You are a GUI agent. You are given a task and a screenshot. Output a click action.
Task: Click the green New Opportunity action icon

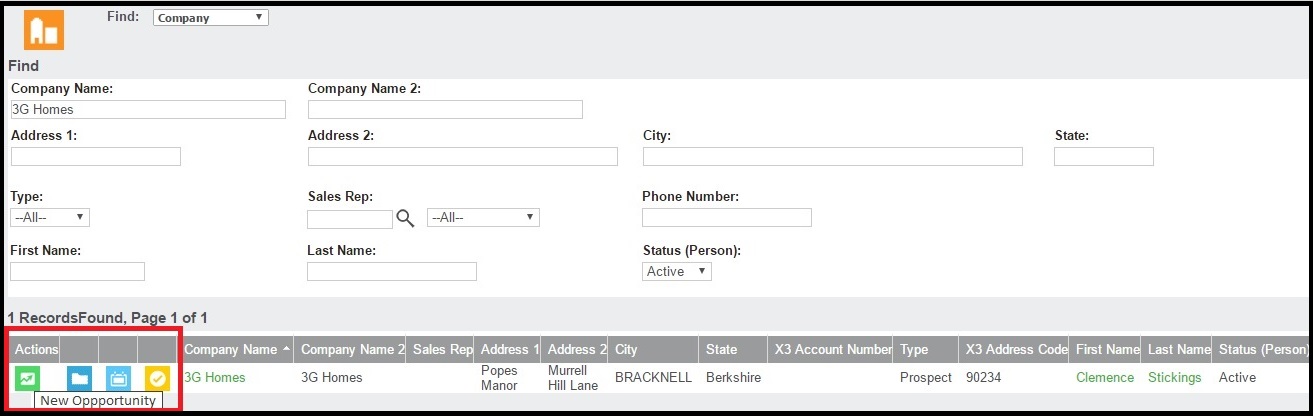(27, 378)
